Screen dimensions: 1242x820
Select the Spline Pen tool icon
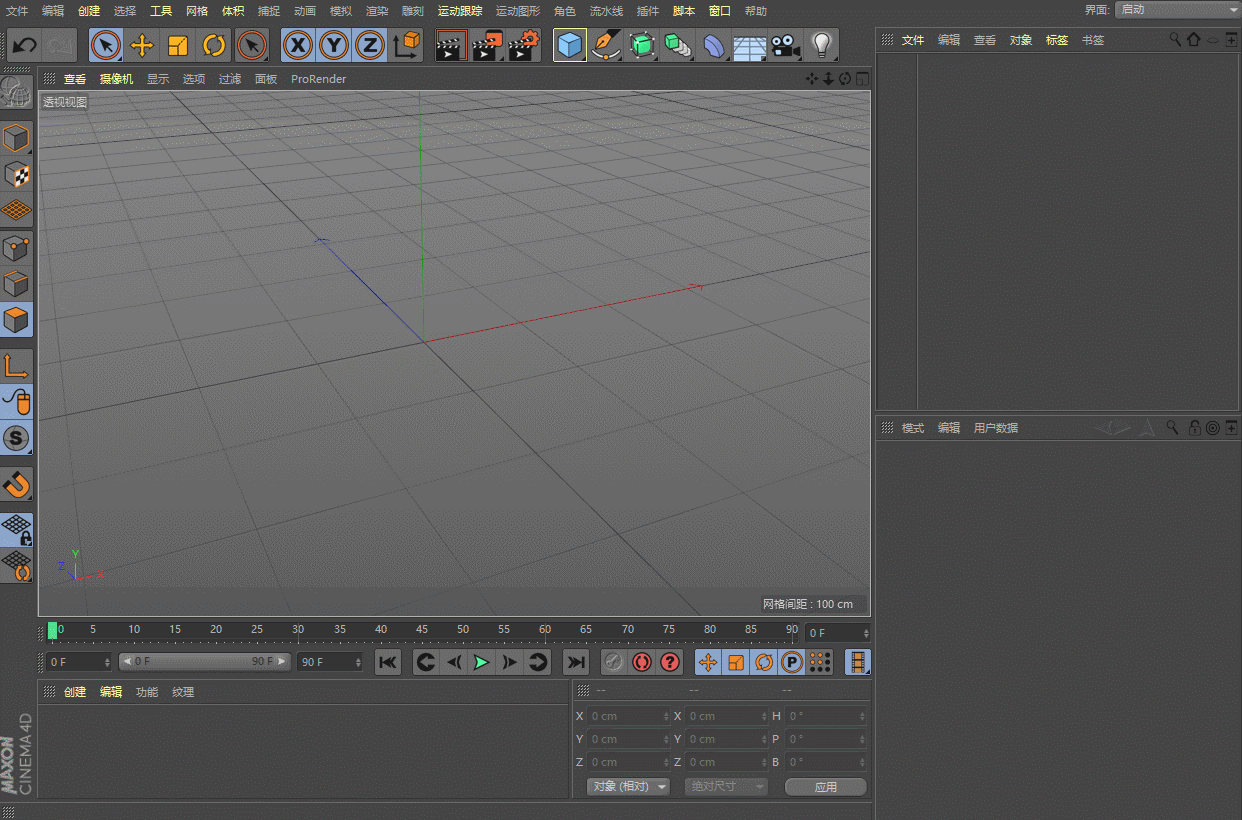pos(605,45)
